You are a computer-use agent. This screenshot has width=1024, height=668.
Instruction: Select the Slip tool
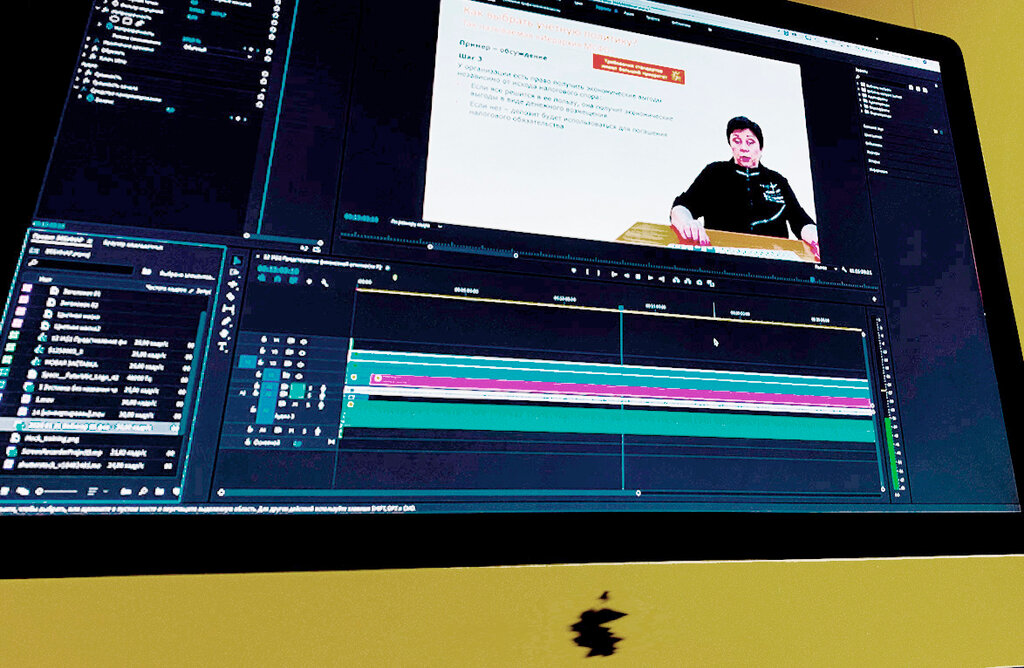point(229,308)
